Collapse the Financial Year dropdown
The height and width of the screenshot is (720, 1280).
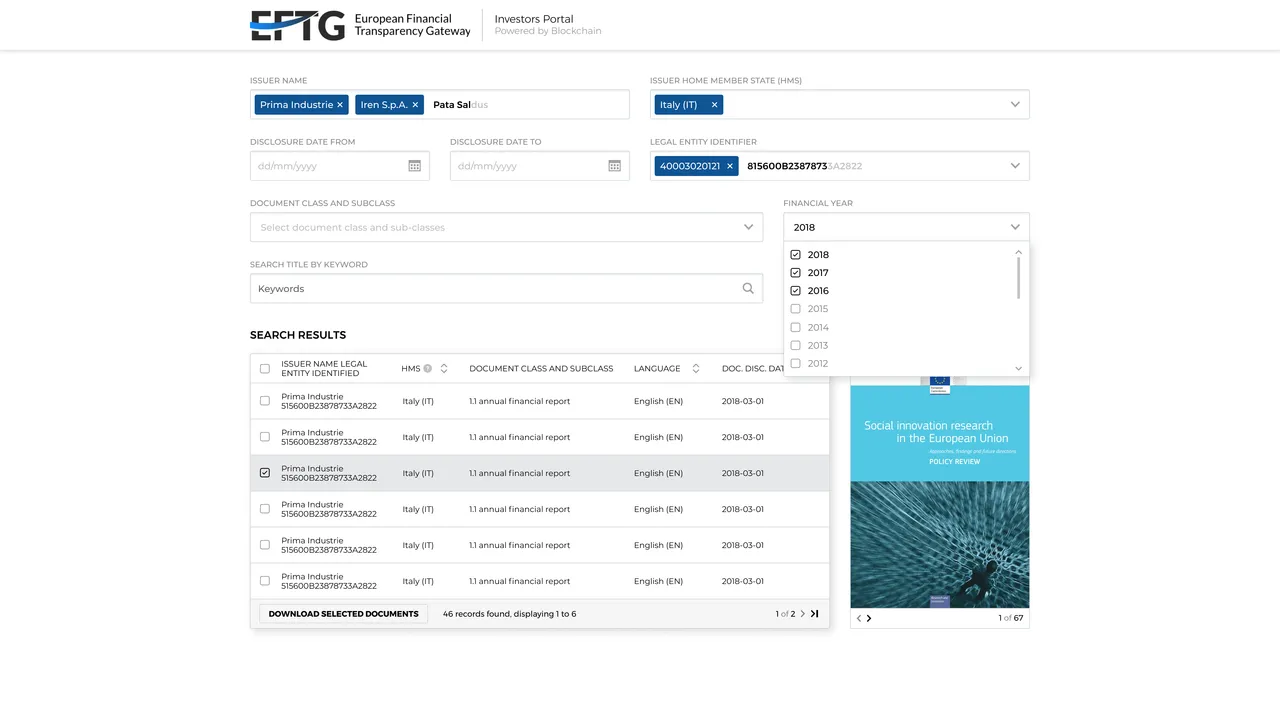tap(1015, 227)
